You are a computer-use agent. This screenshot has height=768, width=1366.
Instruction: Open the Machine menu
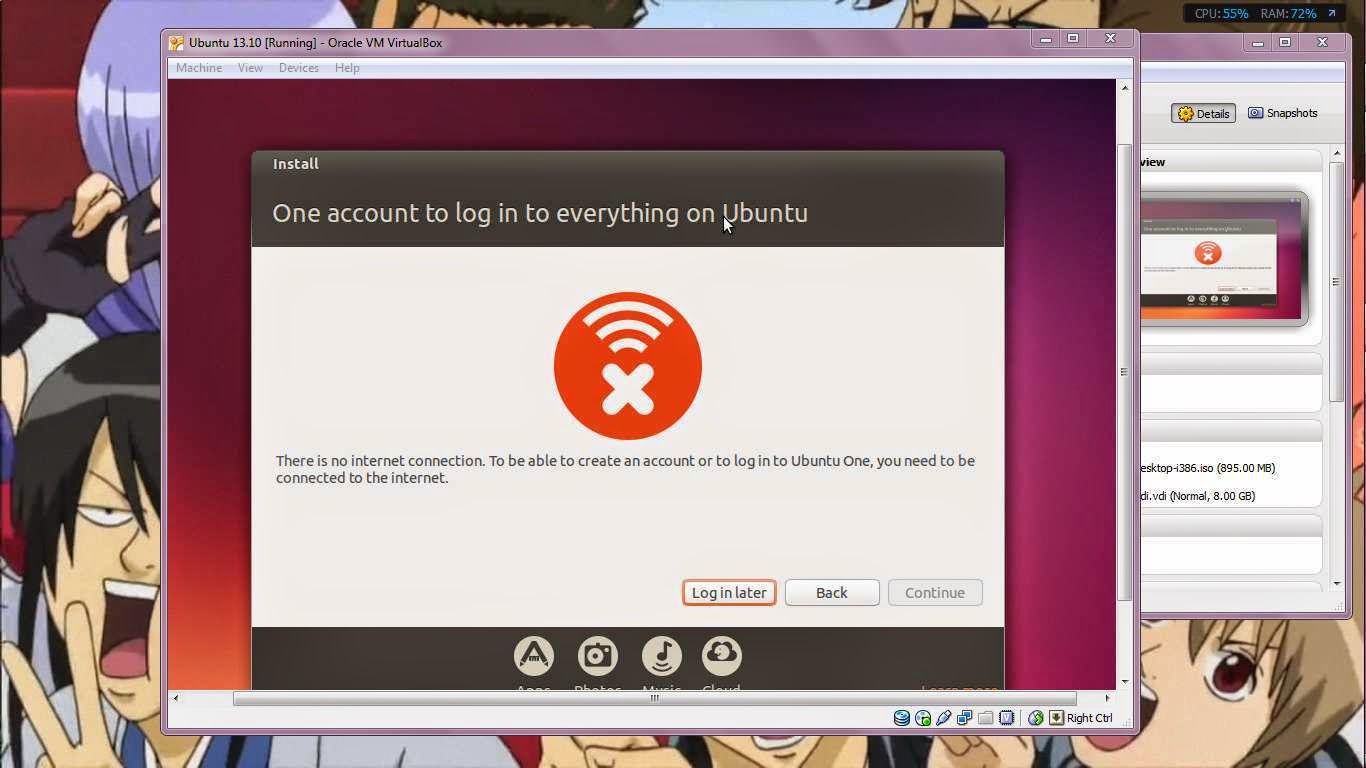(199, 68)
